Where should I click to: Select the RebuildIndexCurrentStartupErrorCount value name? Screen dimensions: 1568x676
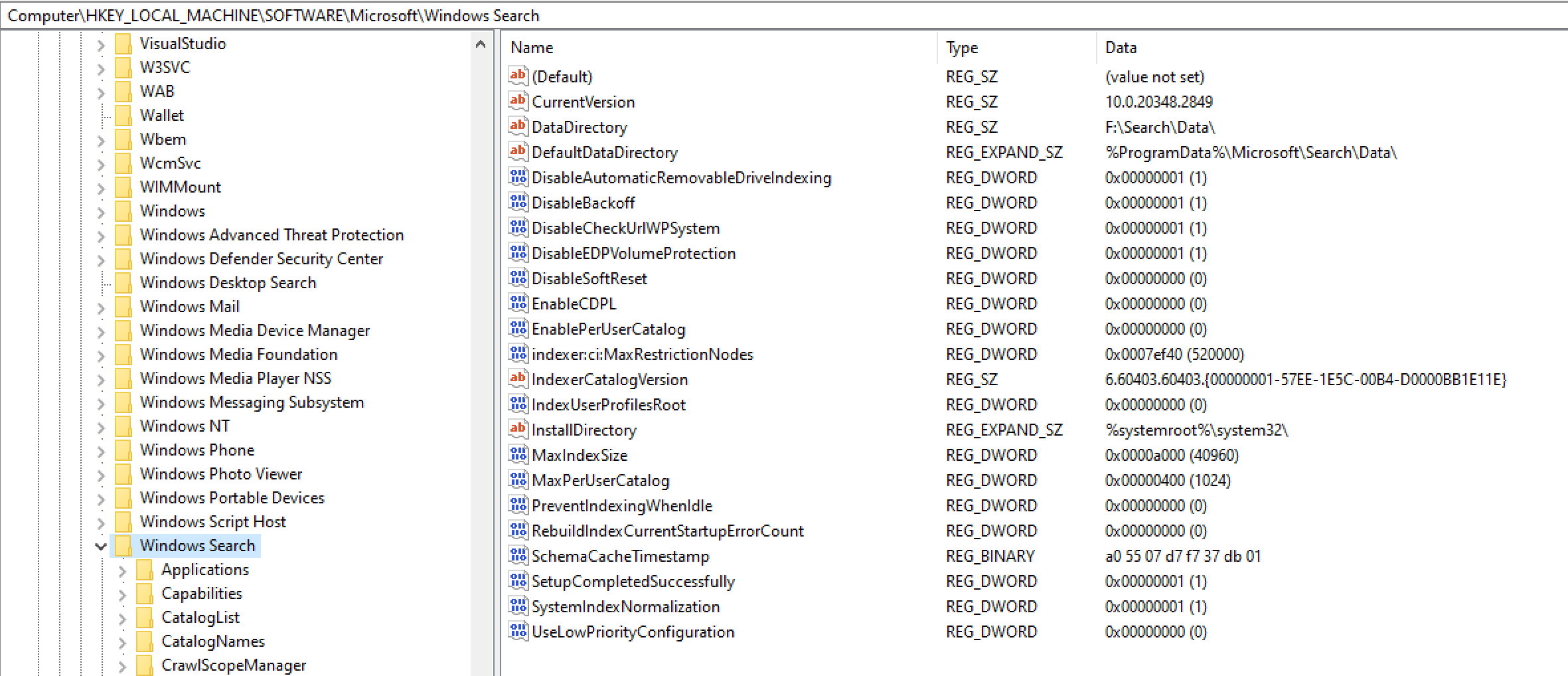click(668, 531)
